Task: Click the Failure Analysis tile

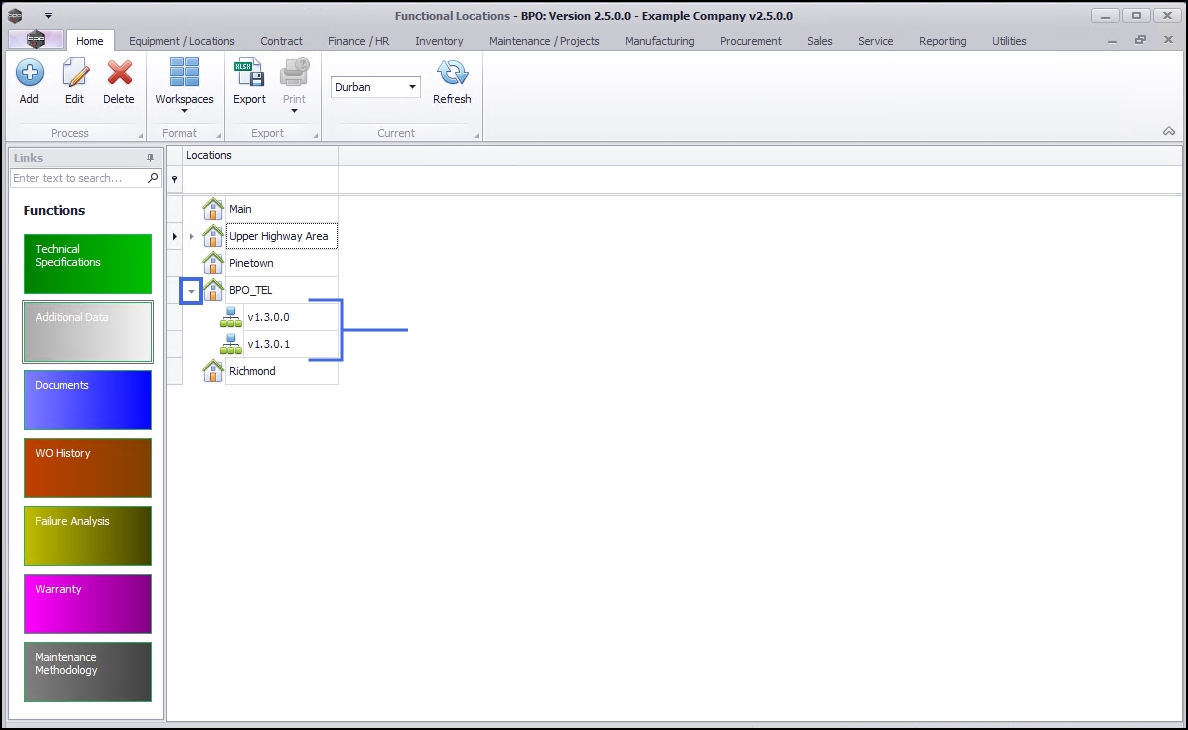Action: pos(88,536)
